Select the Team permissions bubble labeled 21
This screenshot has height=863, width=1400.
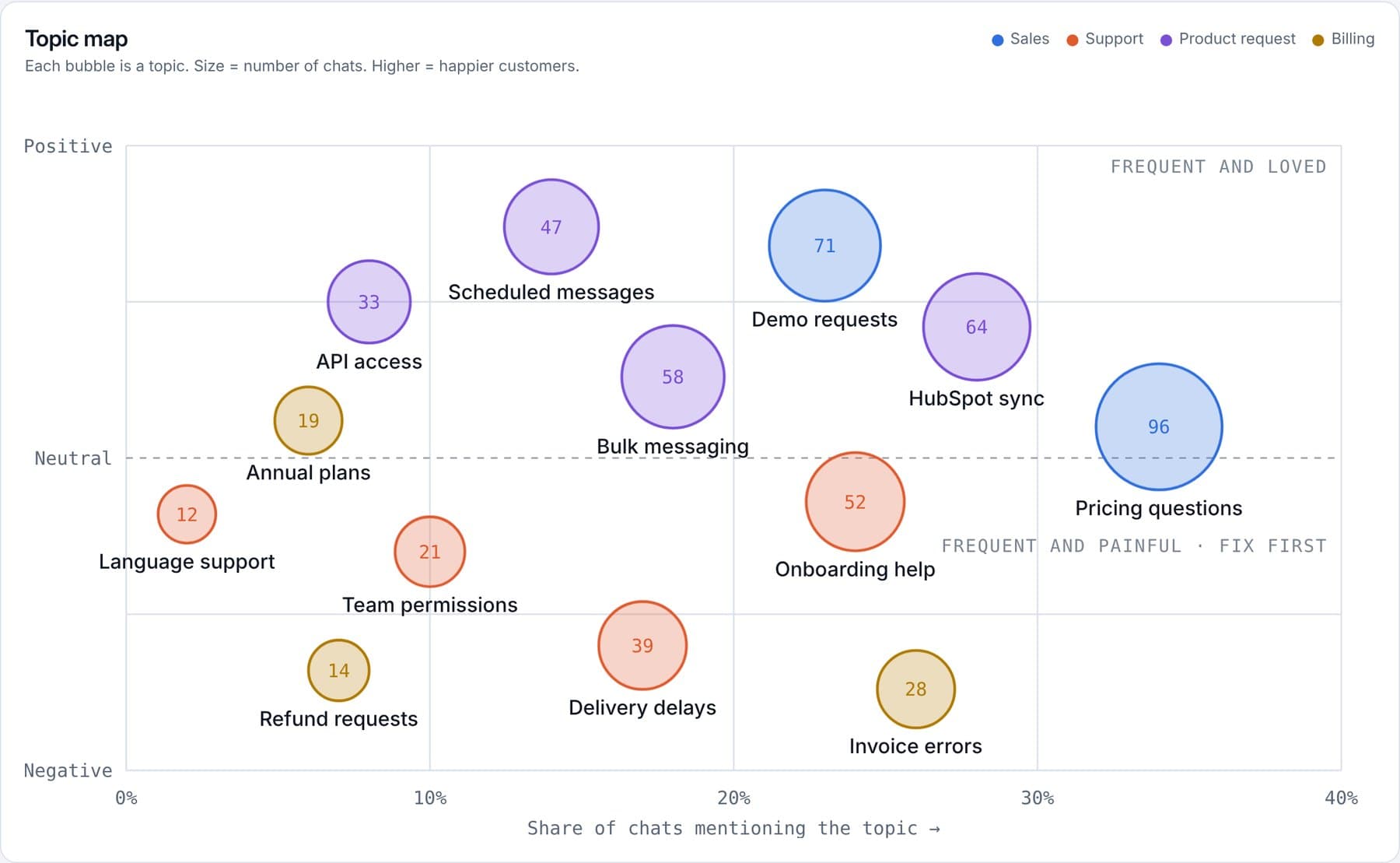coord(429,552)
